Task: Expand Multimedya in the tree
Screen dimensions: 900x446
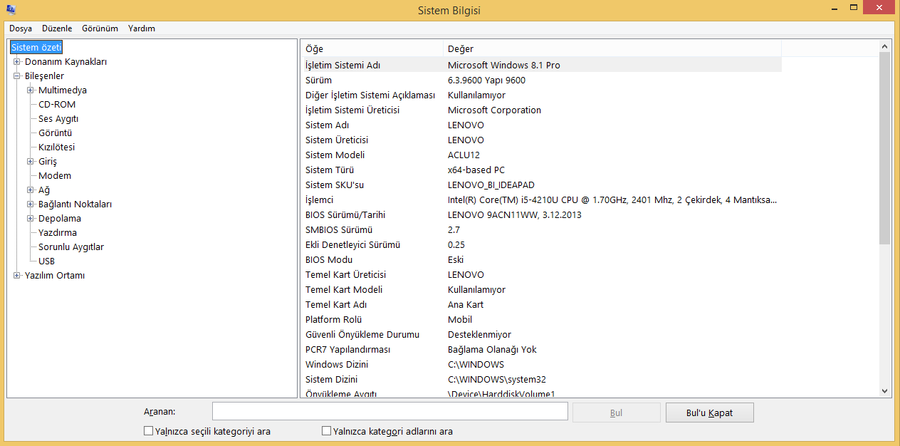Action: tap(30, 90)
